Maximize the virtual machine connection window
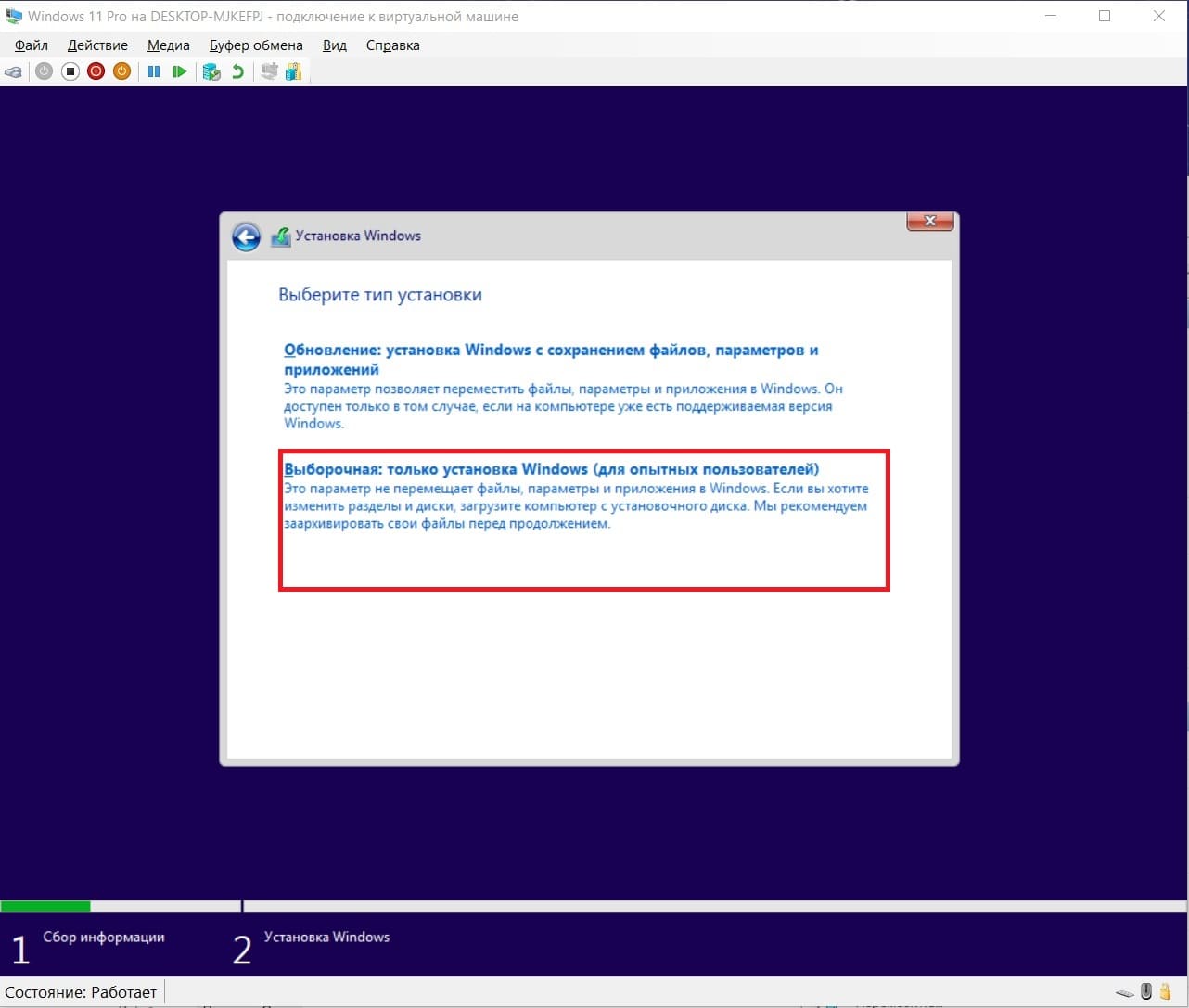 click(1105, 16)
